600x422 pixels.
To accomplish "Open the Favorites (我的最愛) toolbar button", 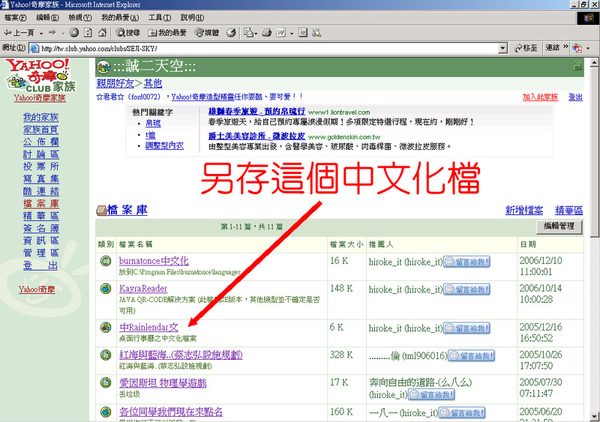I will coord(167,33).
